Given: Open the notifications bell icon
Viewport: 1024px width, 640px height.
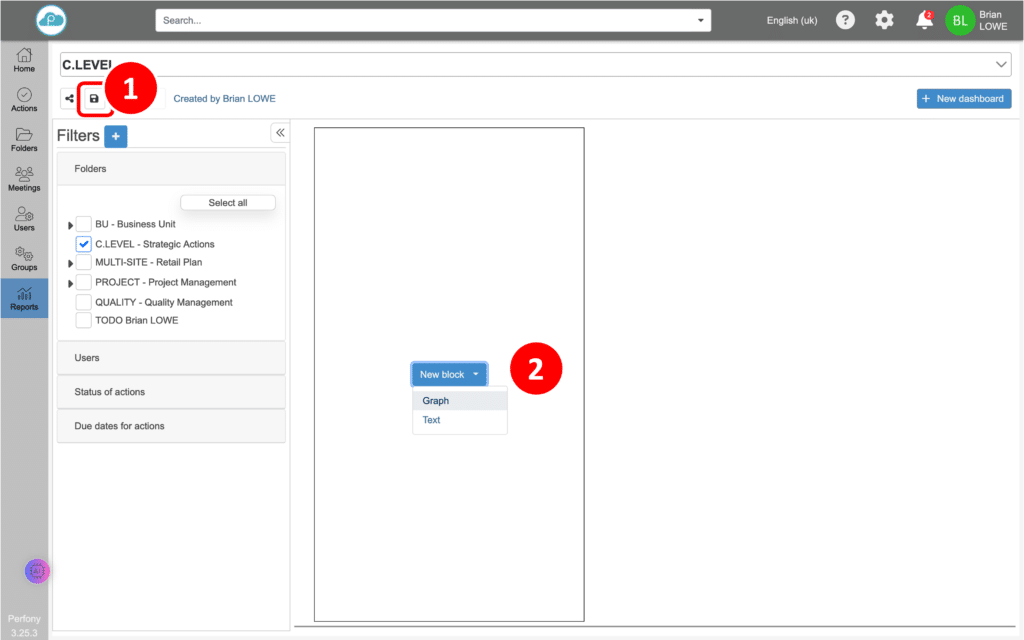Looking at the screenshot, I should tap(924, 20).
